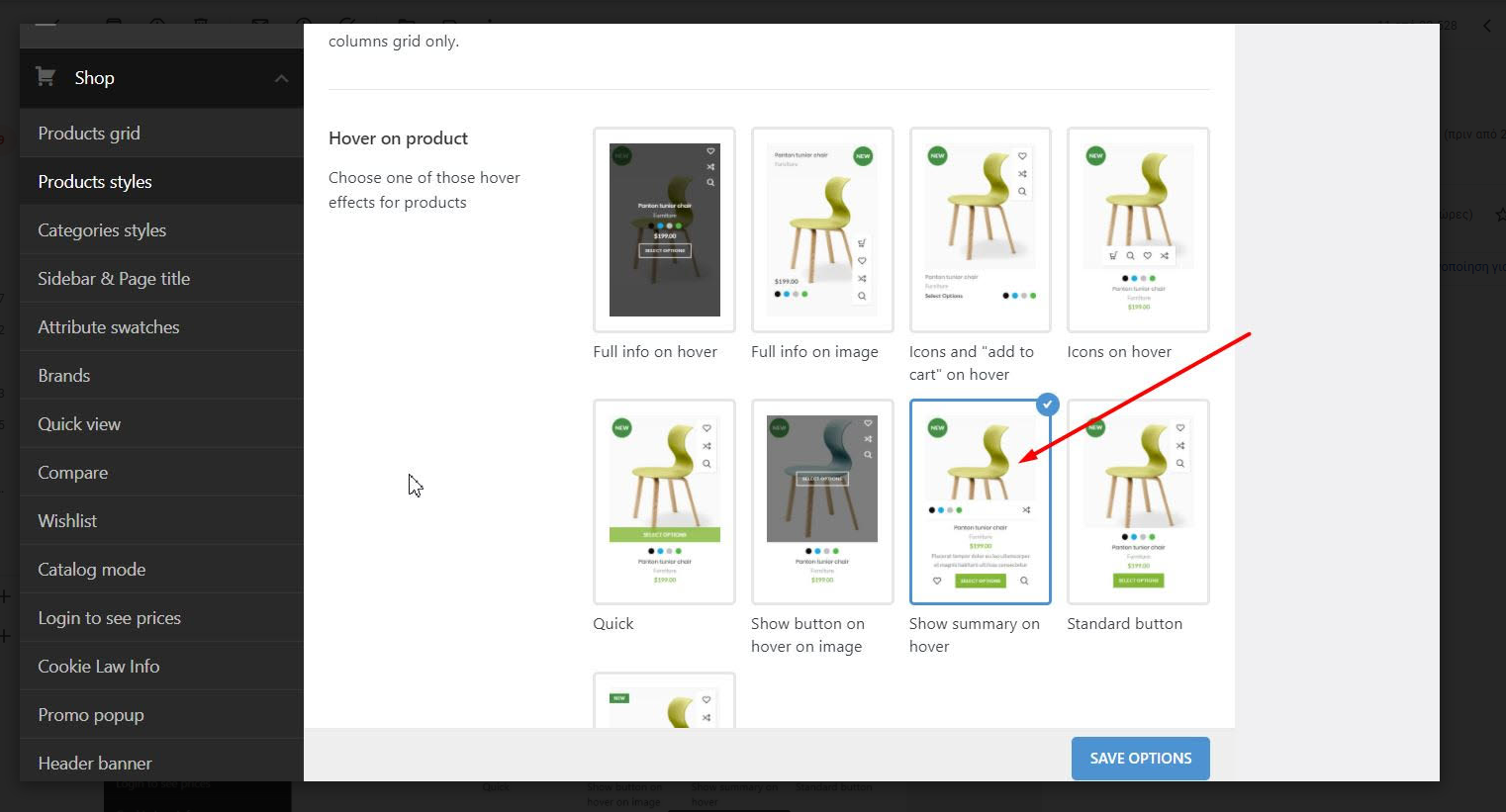The width and height of the screenshot is (1506, 812).
Task: Open Cookie Law Info settings
Action: pyautogui.click(x=161, y=667)
